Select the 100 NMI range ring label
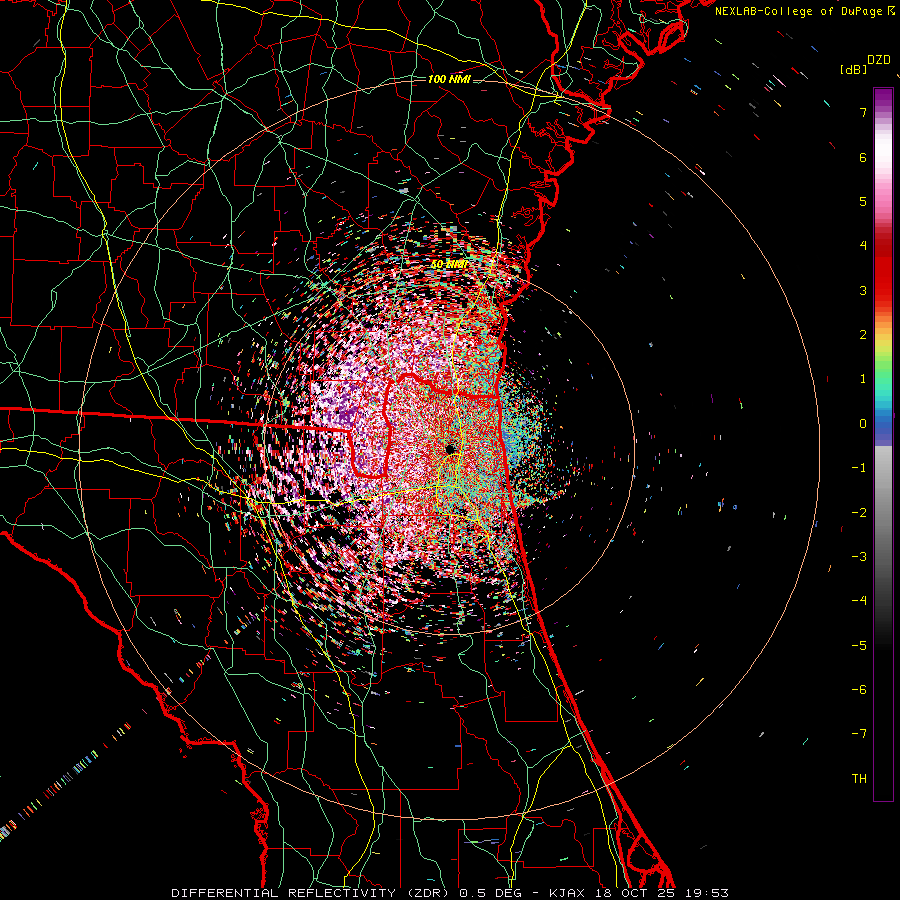The image size is (900, 900). (449, 79)
